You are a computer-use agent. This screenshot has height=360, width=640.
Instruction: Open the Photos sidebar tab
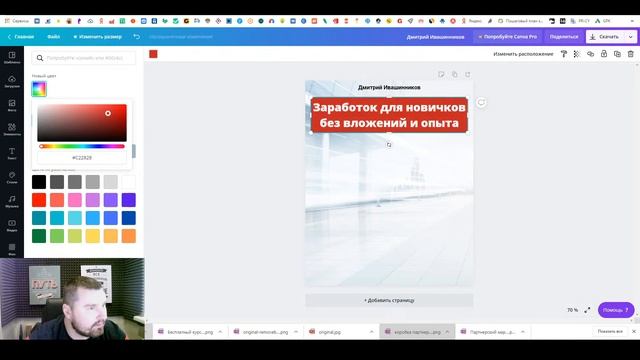point(12,105)
